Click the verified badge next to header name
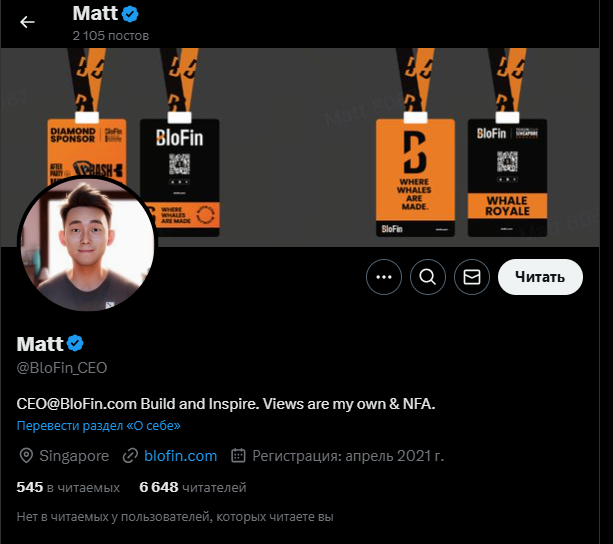 130,14
